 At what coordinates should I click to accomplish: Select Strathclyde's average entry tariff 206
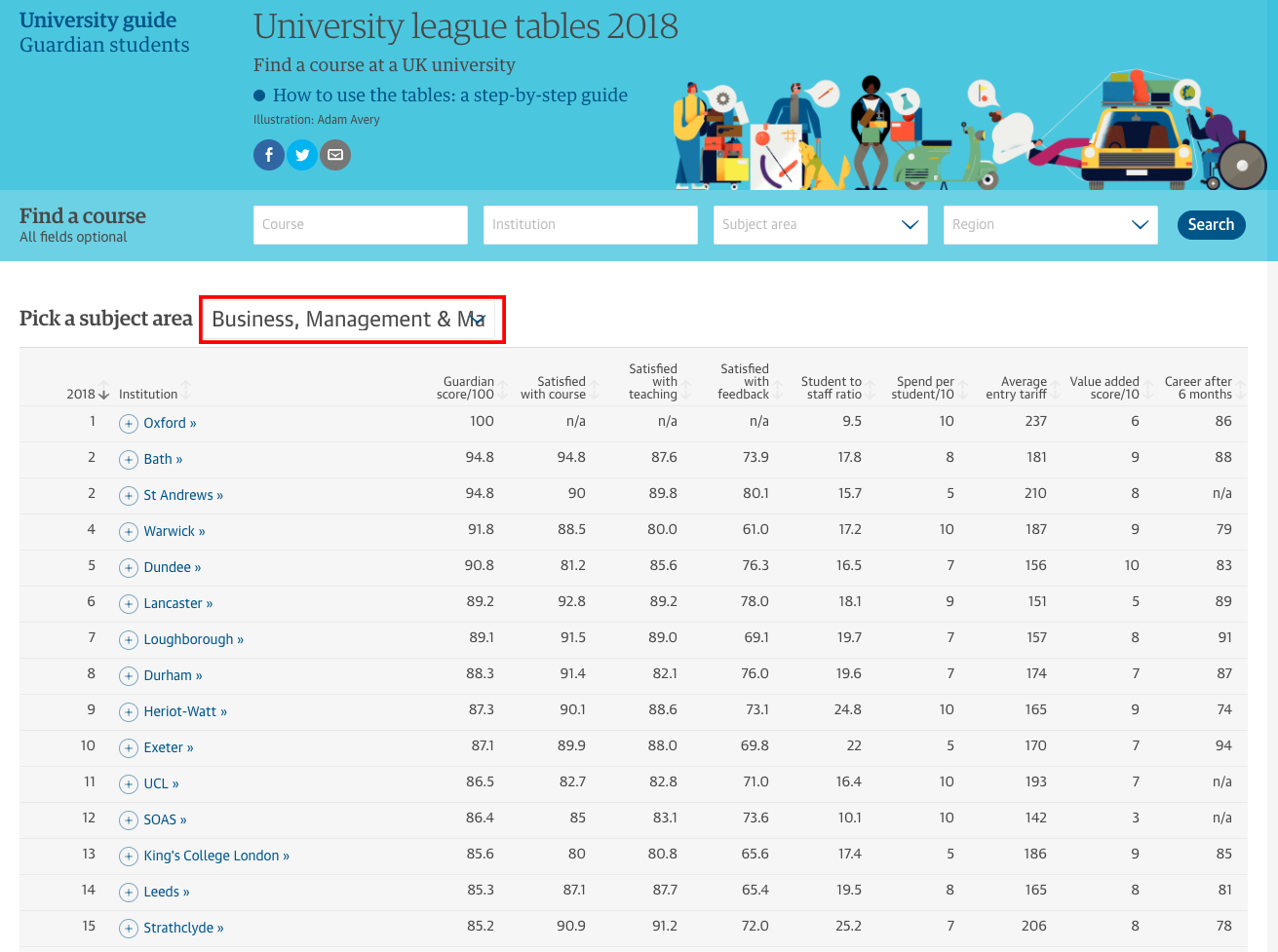click(1034, 927)
